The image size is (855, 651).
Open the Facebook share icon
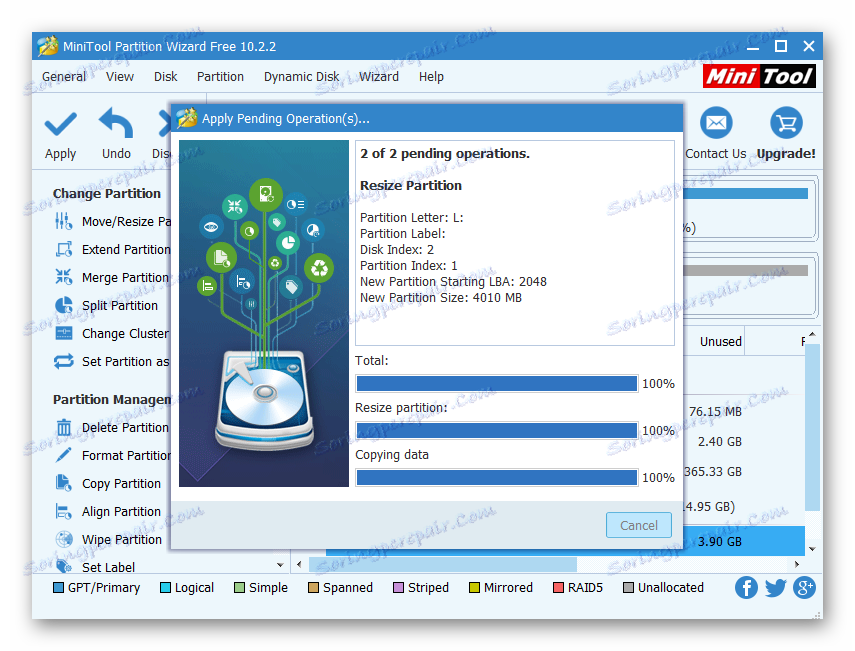[746, 588]
